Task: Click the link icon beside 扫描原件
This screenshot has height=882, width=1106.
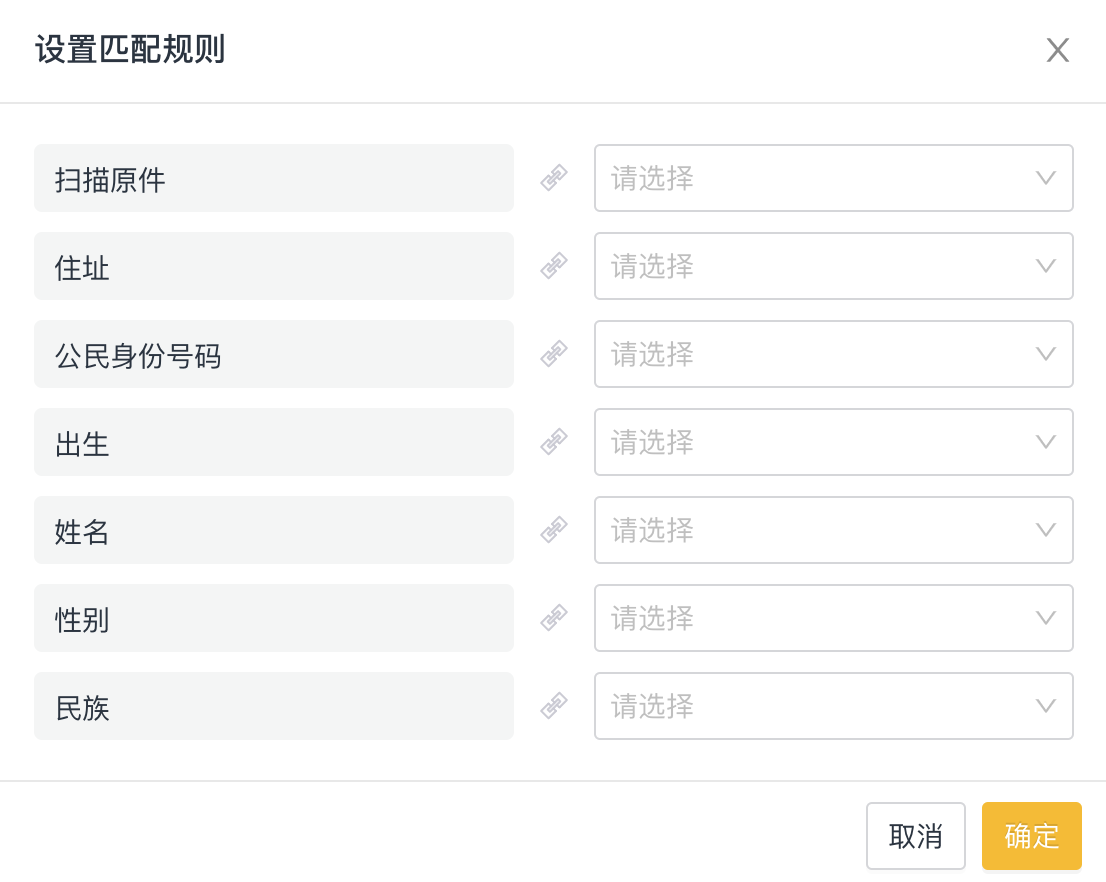Action: (554, 178)
